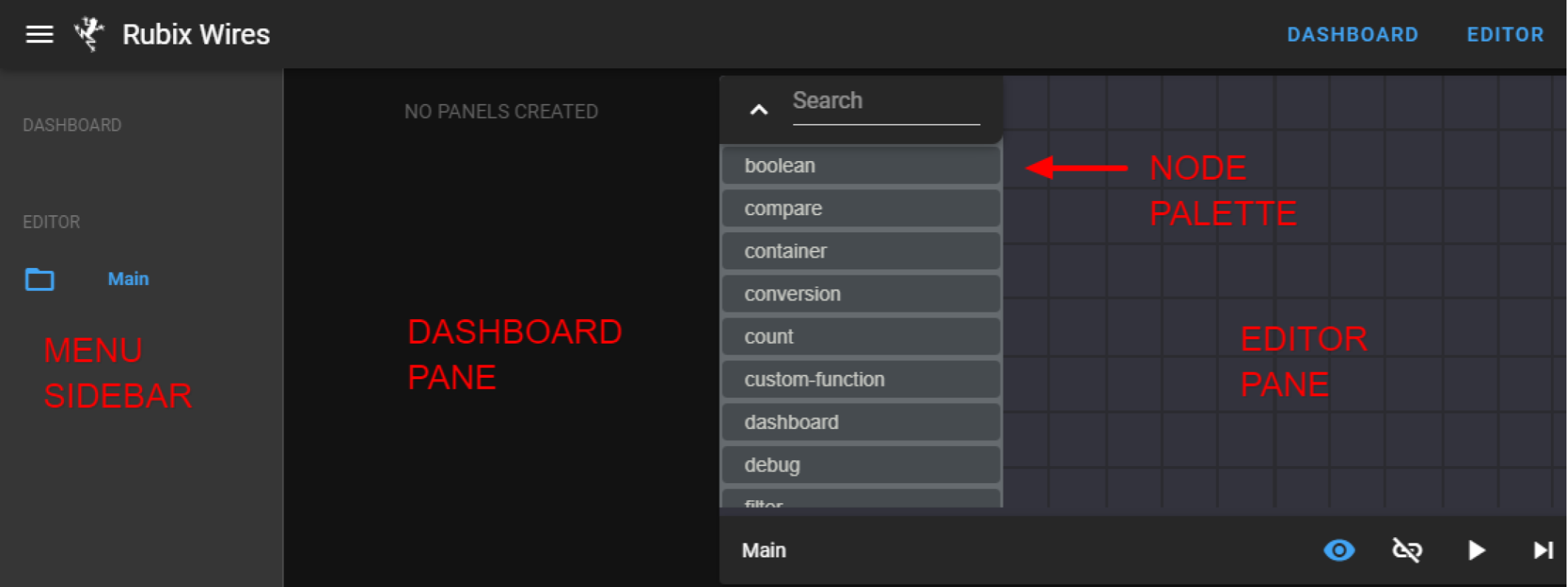Click the EDITOR sidebar section label
Viewport: 1568px width, 587px height.
(x=51, y=222)
